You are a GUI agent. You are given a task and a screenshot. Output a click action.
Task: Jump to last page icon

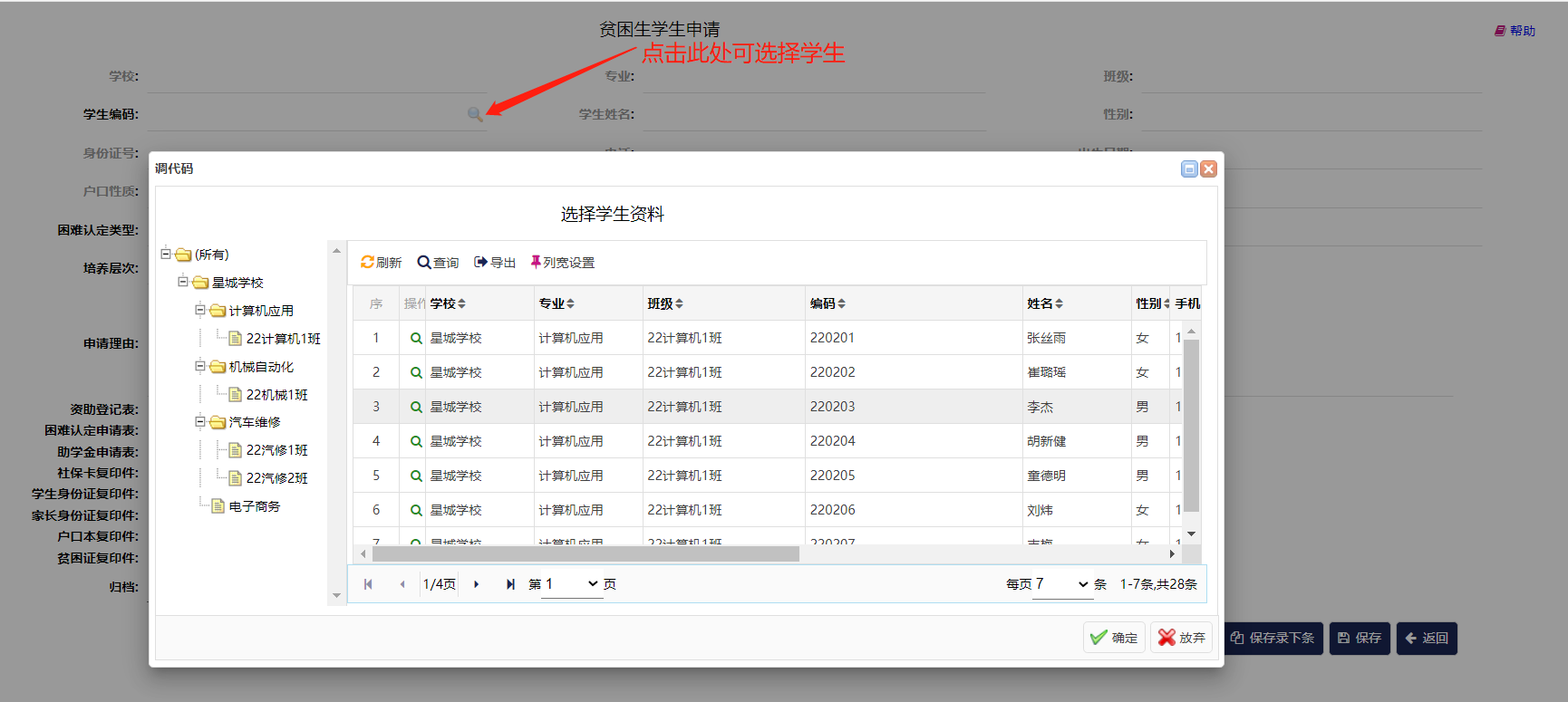pyautogui.click(x=510, y=584)
